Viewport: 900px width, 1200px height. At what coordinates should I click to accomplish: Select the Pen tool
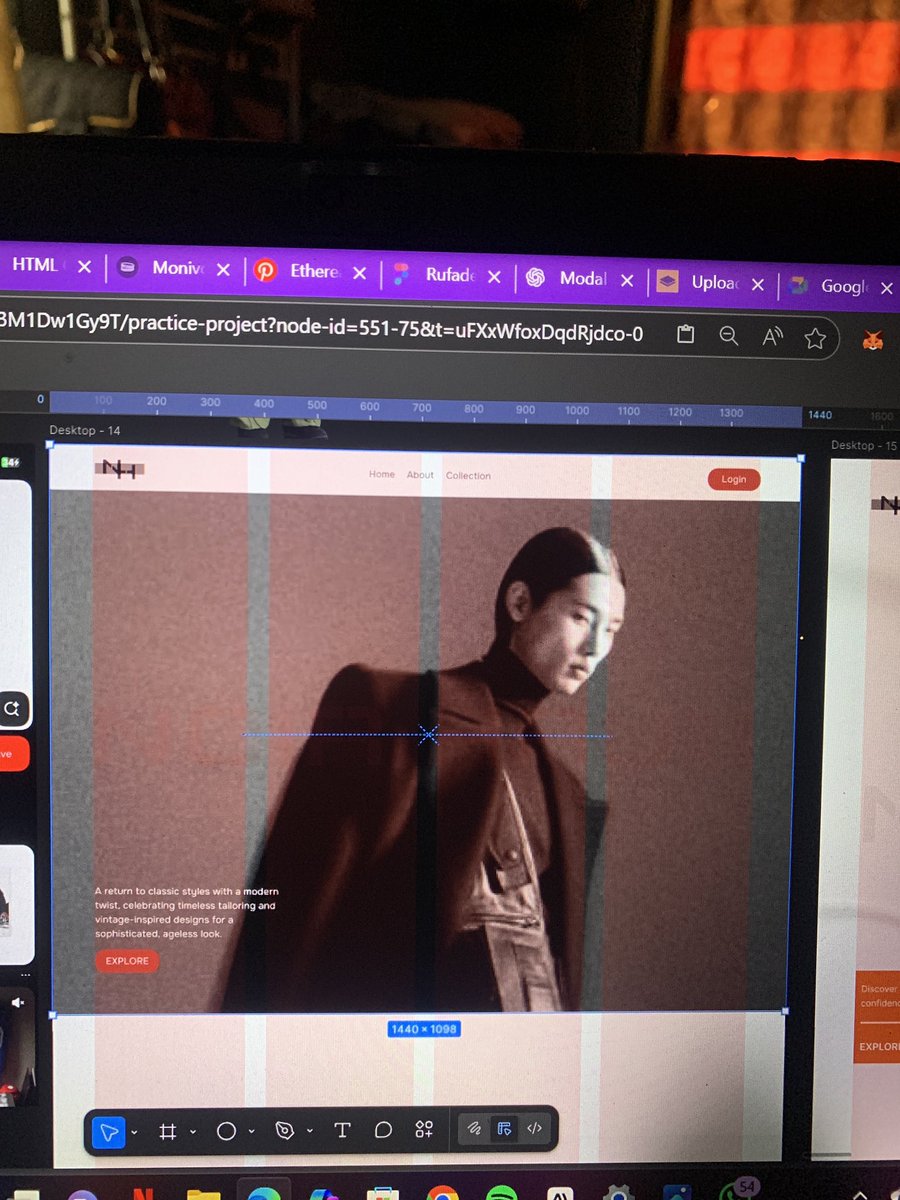(285, 1131)
